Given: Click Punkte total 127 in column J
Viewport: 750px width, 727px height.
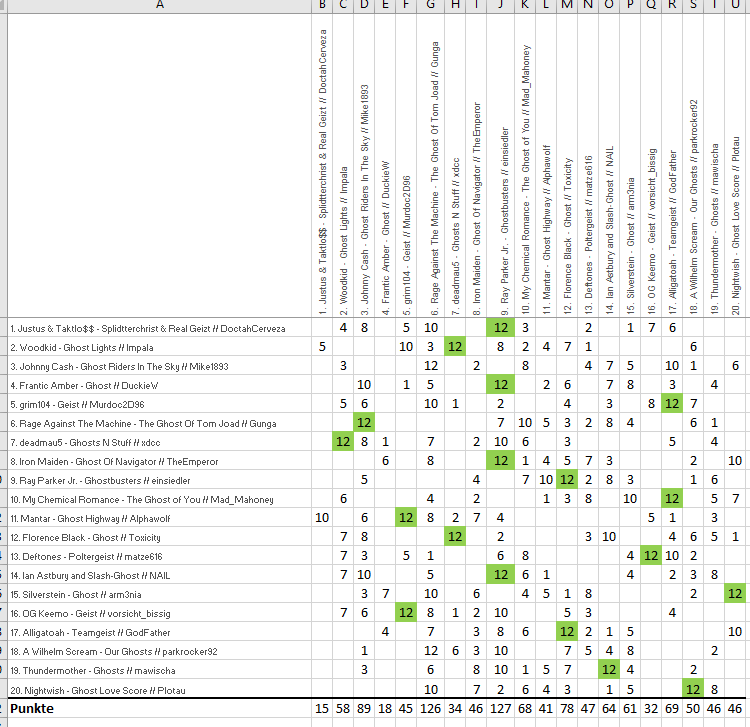Looking at the screenshot, I should point(500,708).
